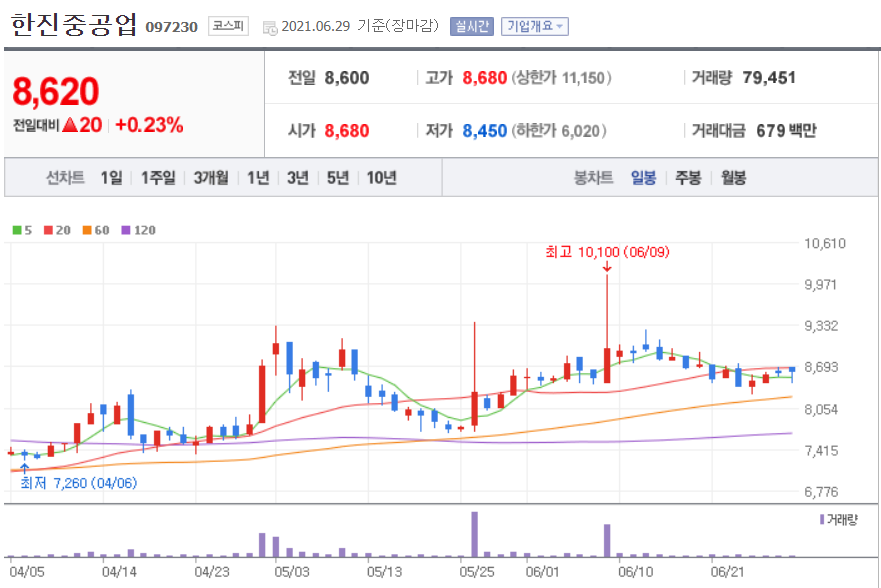The height and width of the screenshot is (588, 881).
Task: Select the 3개월 line chart tab
Action: [211, 178]
